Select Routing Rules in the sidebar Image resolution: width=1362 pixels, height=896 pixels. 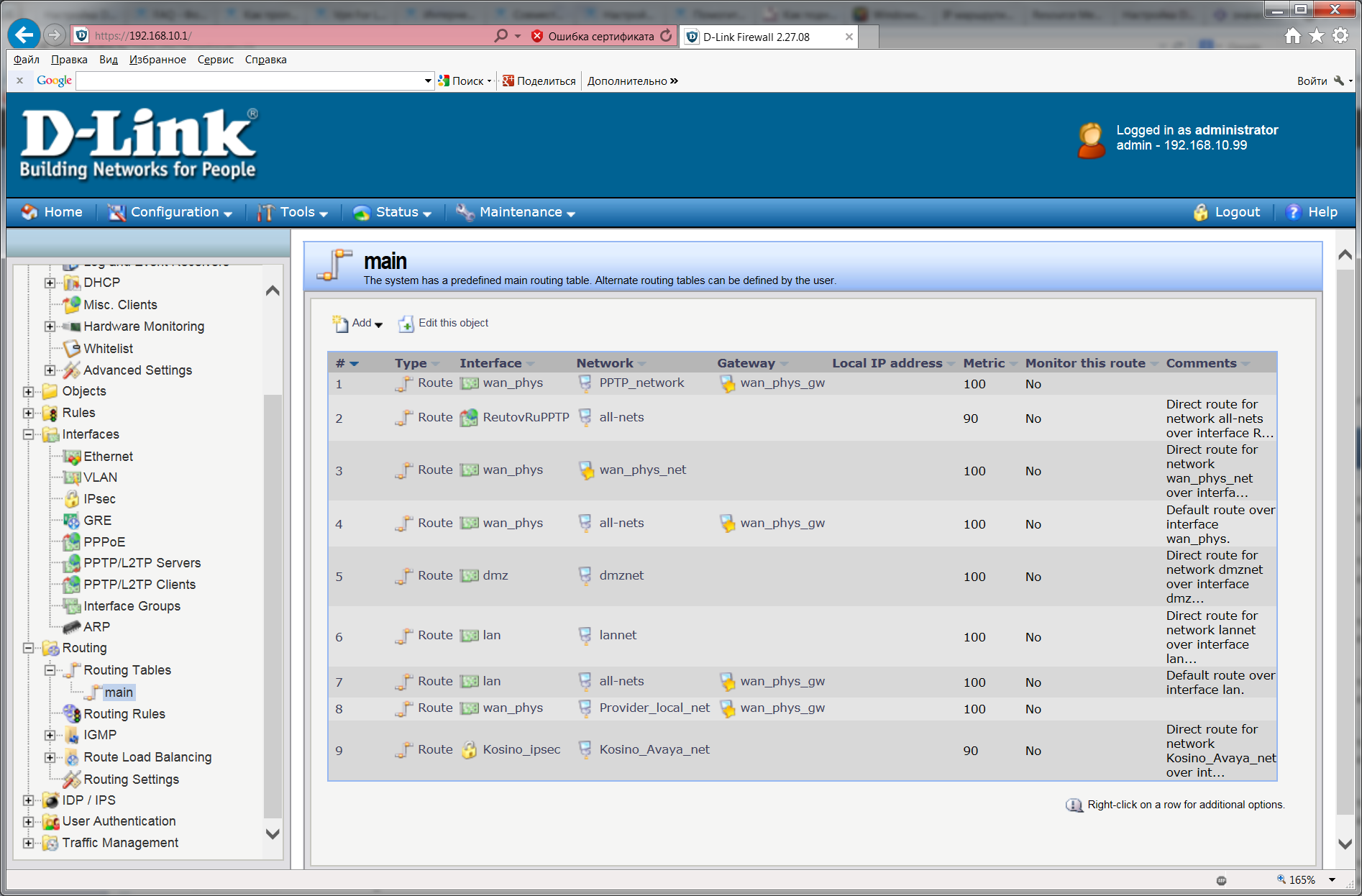pyautogui.click(x=124, y=714)
